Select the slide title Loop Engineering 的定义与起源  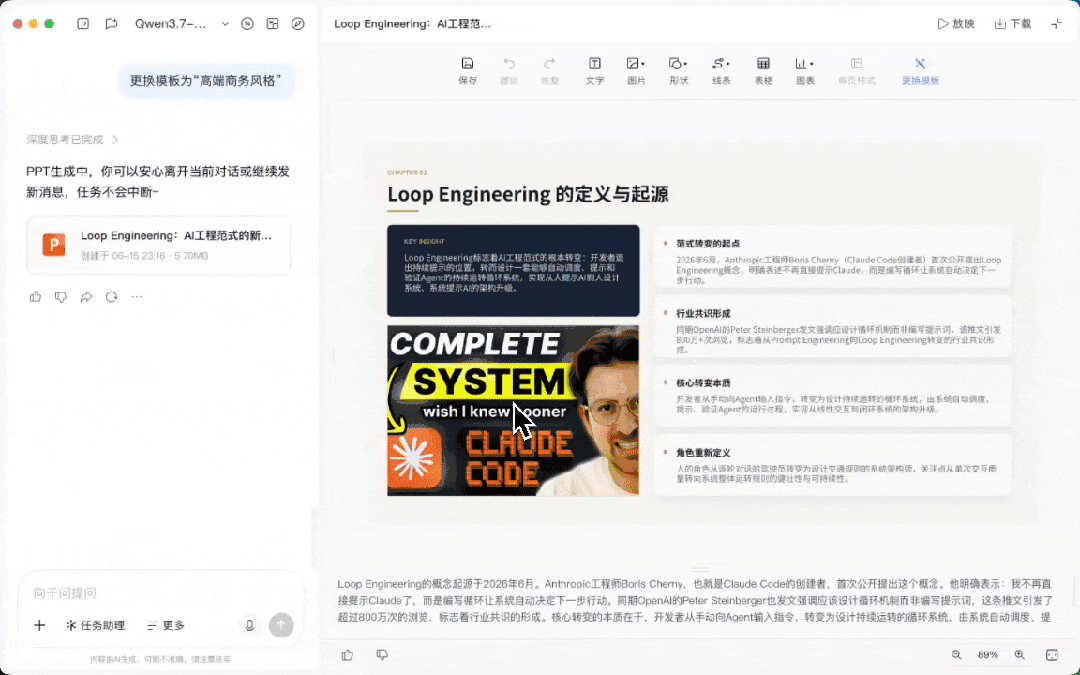pos(528,194)
